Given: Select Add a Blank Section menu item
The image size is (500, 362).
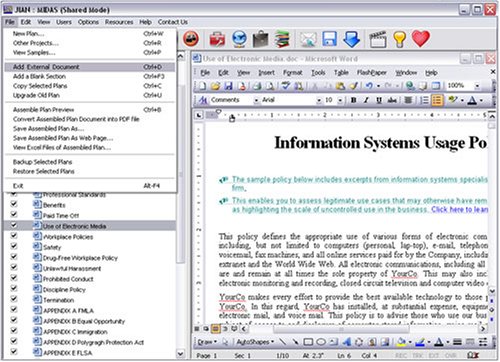Looking at the screenshot, I should pyautogui.click(x=89, y=76).
